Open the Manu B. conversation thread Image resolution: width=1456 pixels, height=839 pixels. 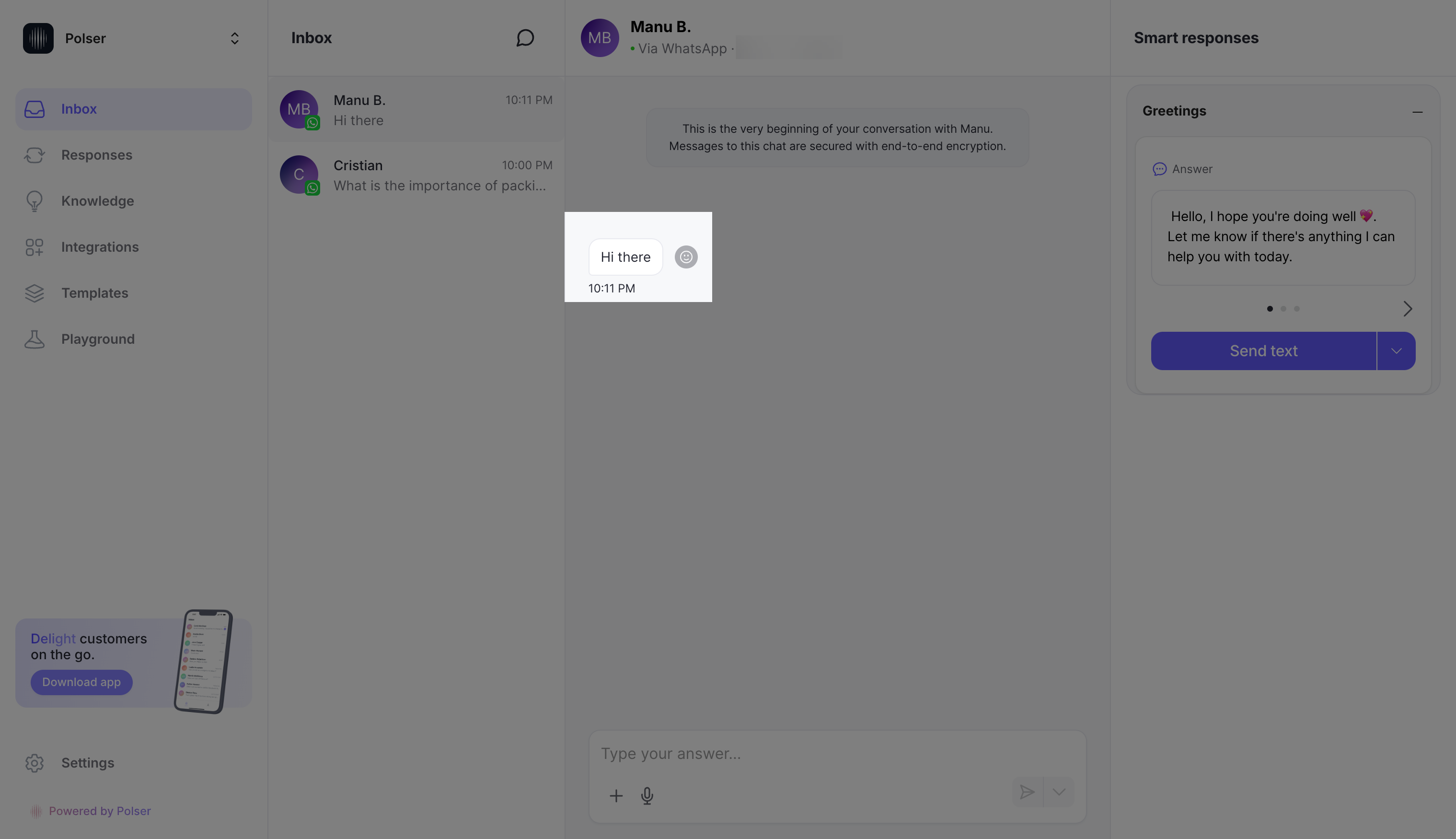pyautogui.click(x=415, y=109)
